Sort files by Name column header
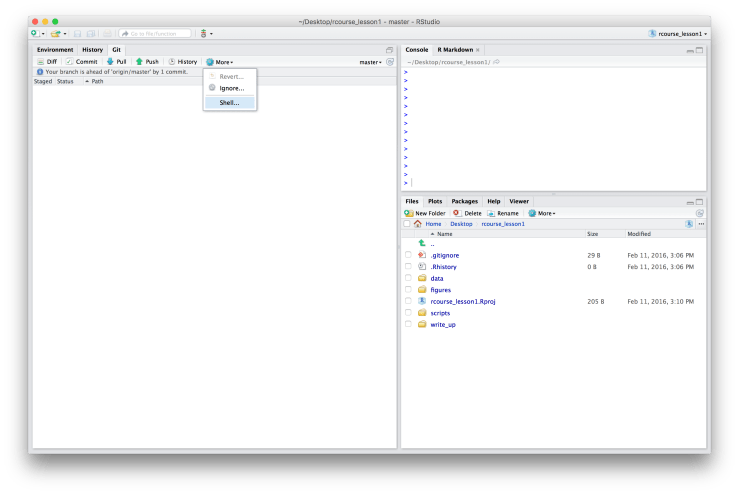The height and width of the screenshot is (494, 739). [442, 234]
